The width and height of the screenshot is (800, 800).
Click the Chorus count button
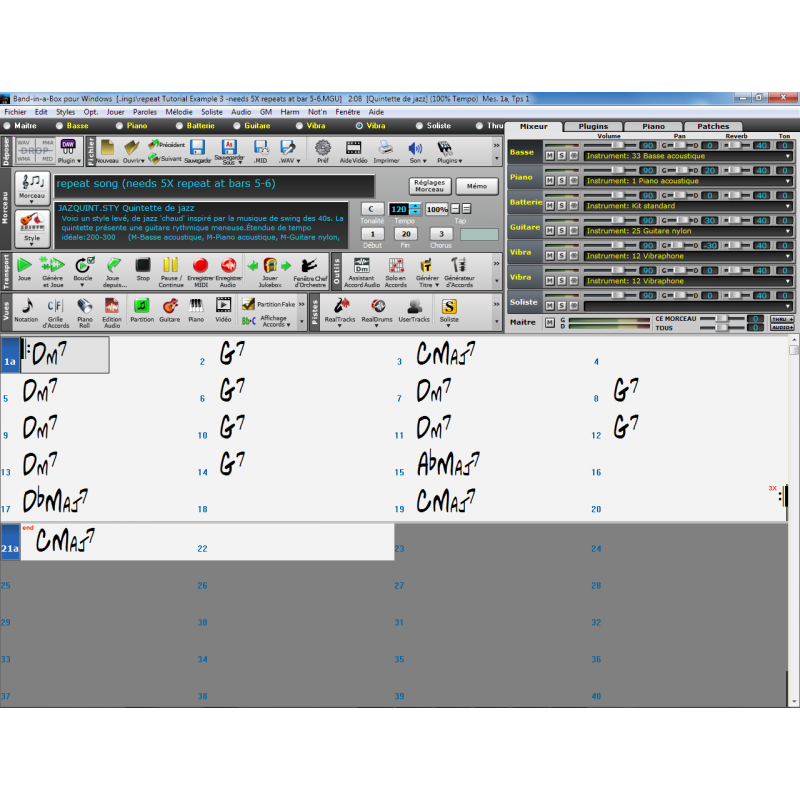(441, 234)
